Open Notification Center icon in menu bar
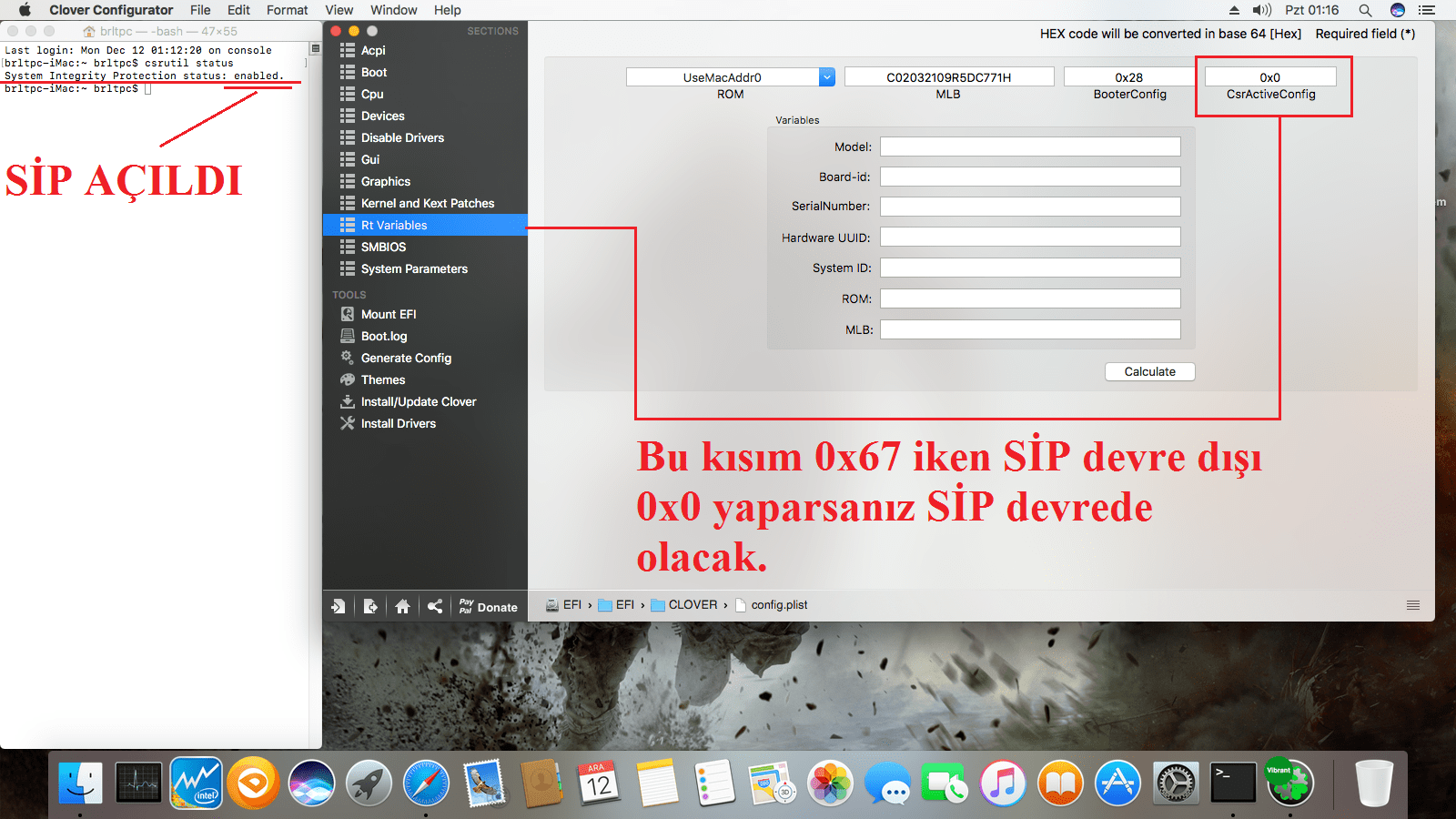This screenshot has height=819, width=1456. coord(1426,10)
